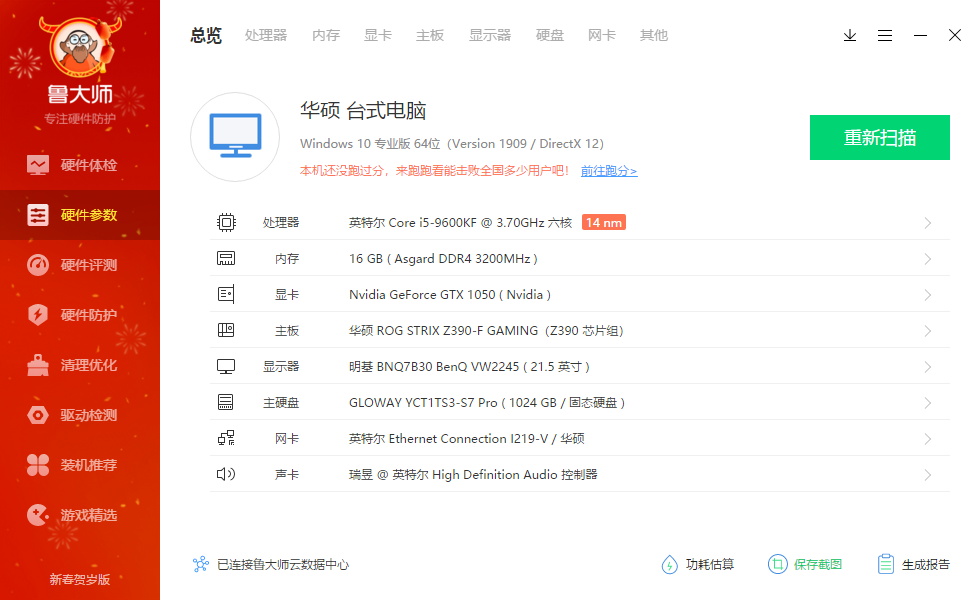Click the download arrow icon in title bar
The width and height of the screenshot is (980, 600).
850,36
